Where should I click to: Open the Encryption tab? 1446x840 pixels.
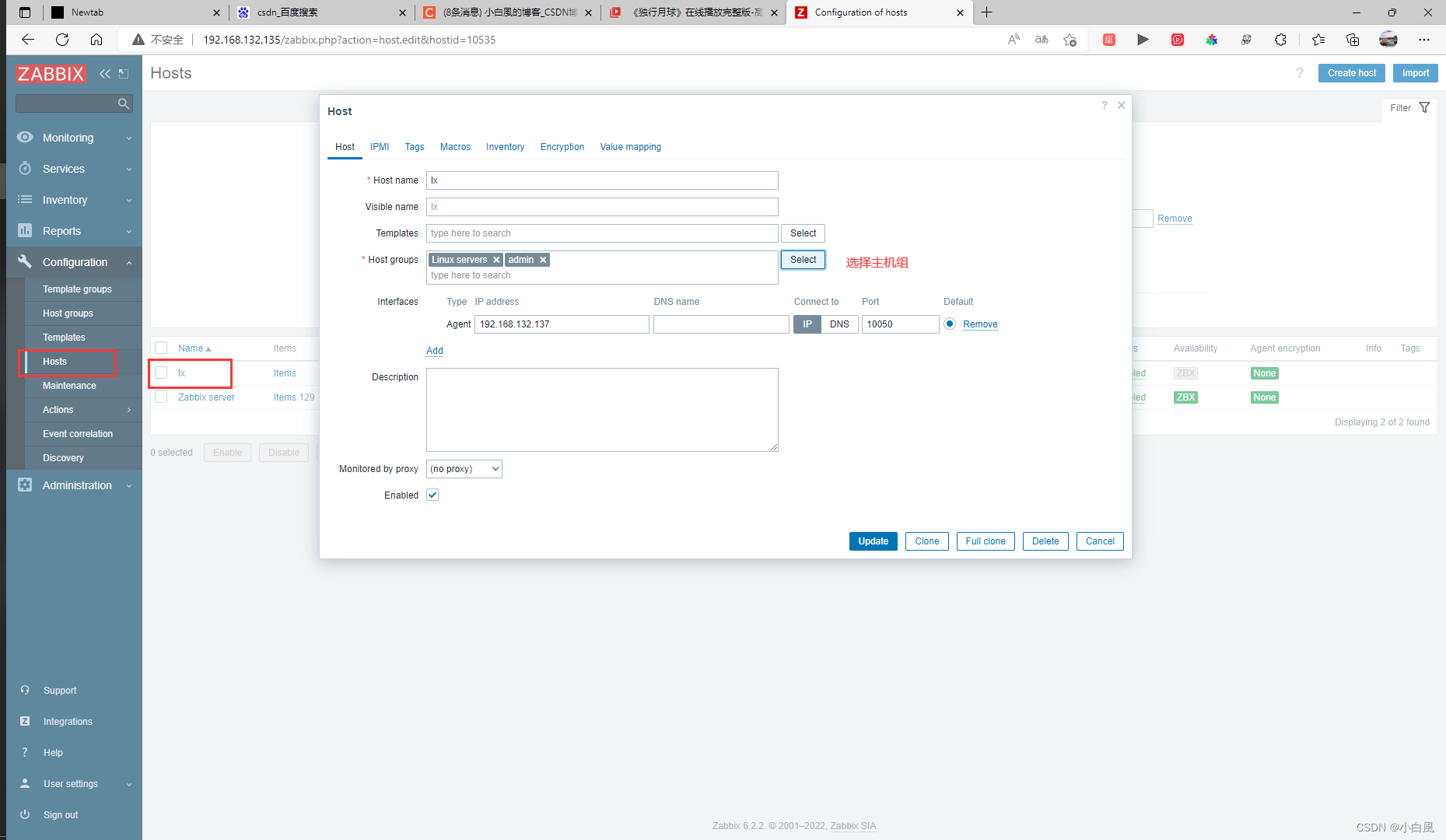click(x=562, y=147)
